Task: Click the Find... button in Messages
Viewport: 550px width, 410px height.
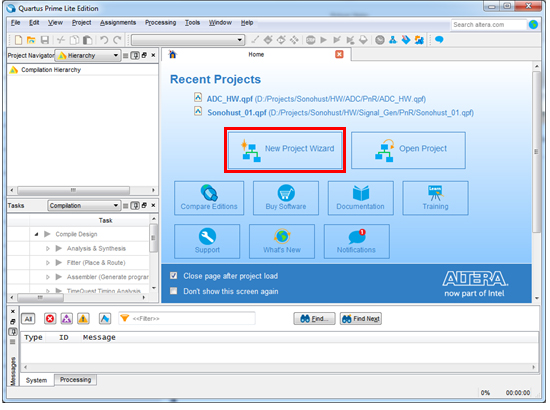Action: (x=314, y=318)
